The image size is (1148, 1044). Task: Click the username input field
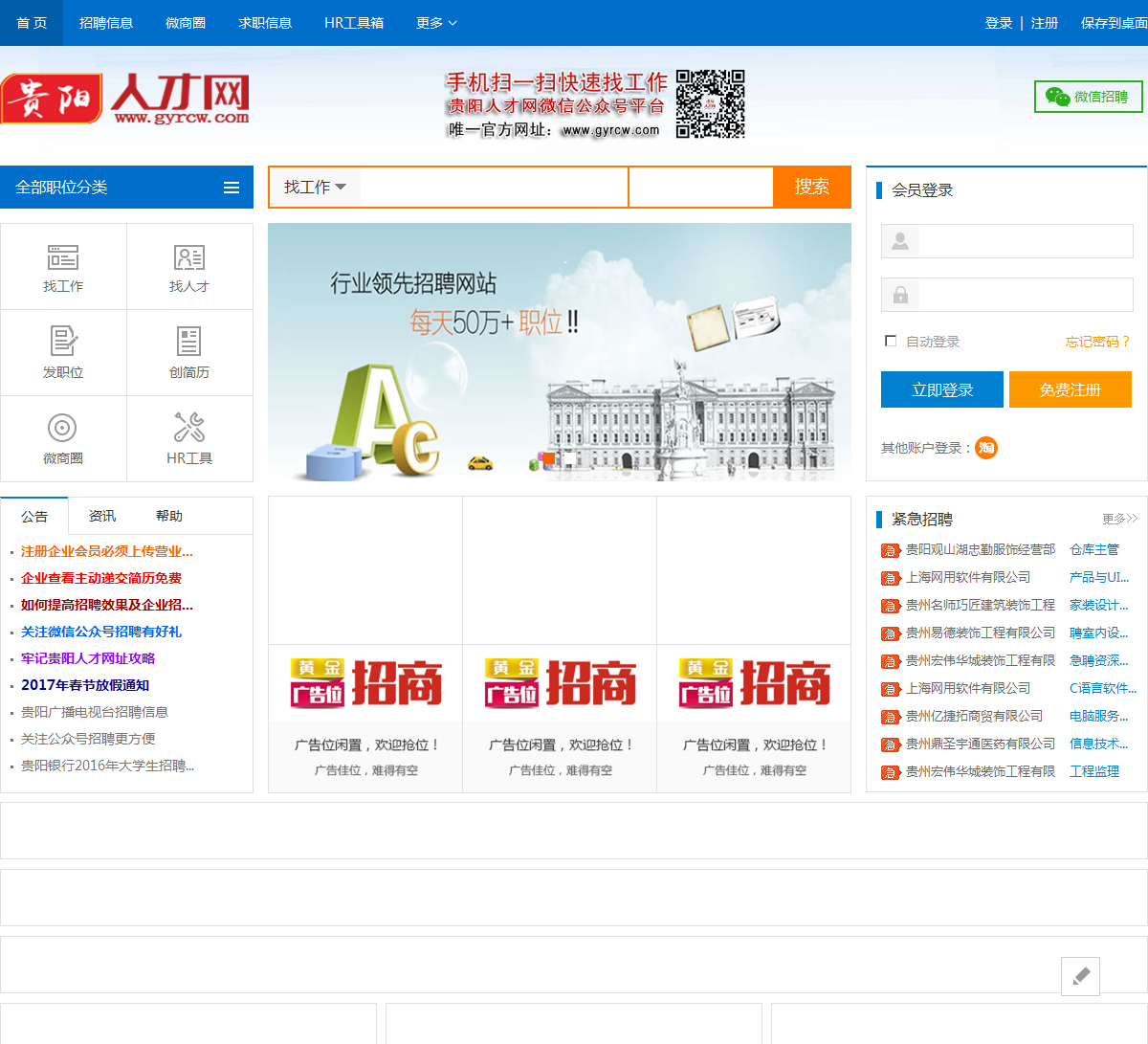coord(1025,241)
